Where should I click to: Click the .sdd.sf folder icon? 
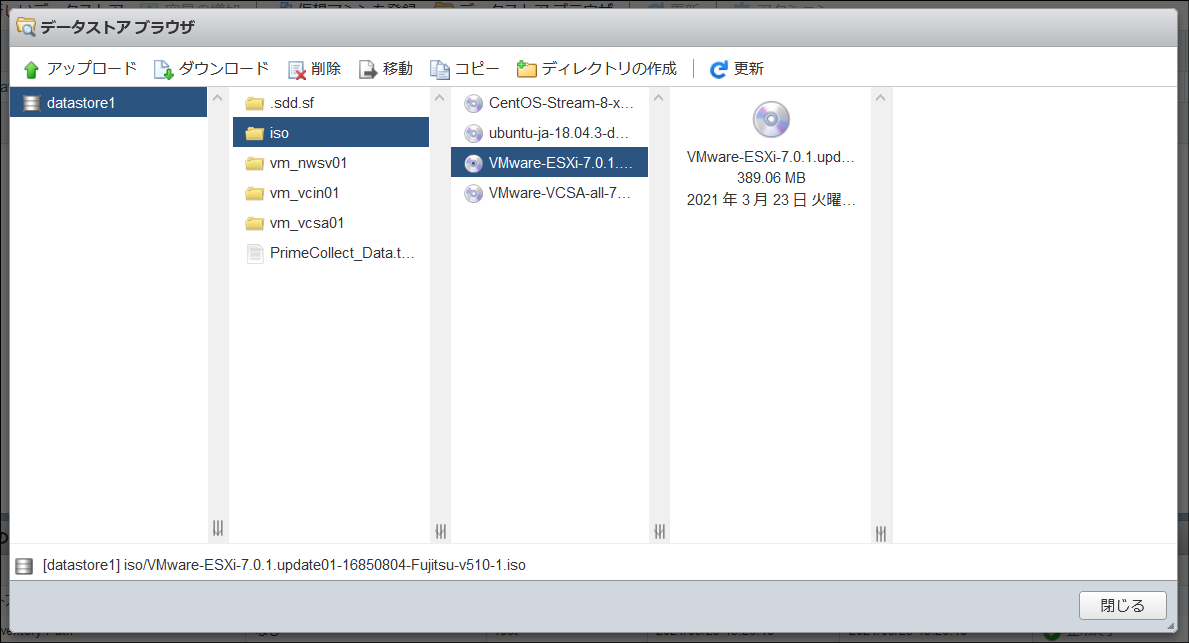pyautogui.click(x=255, y=103)
